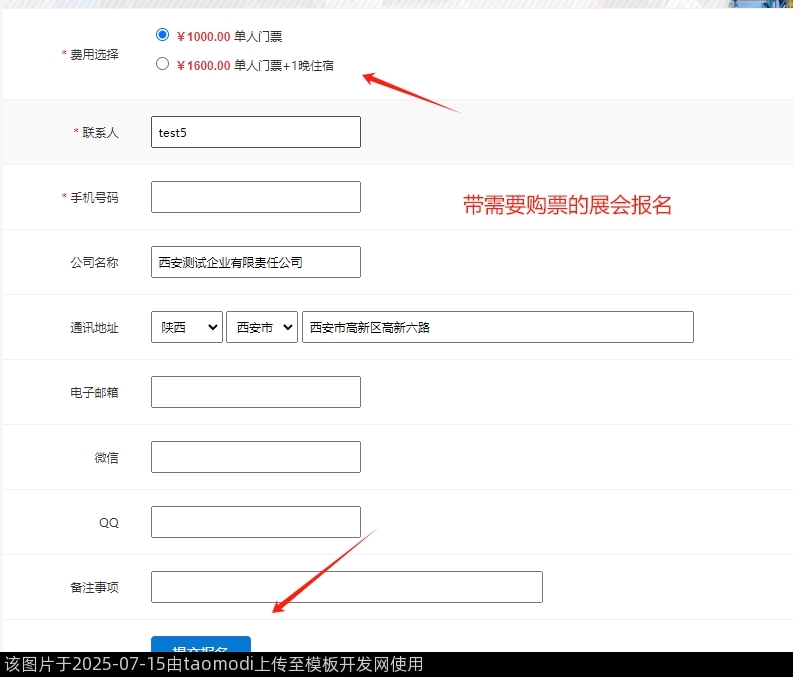Click the 费用选择 required field label
Viewport: 793px width, 677px height.
pos(93,55)
